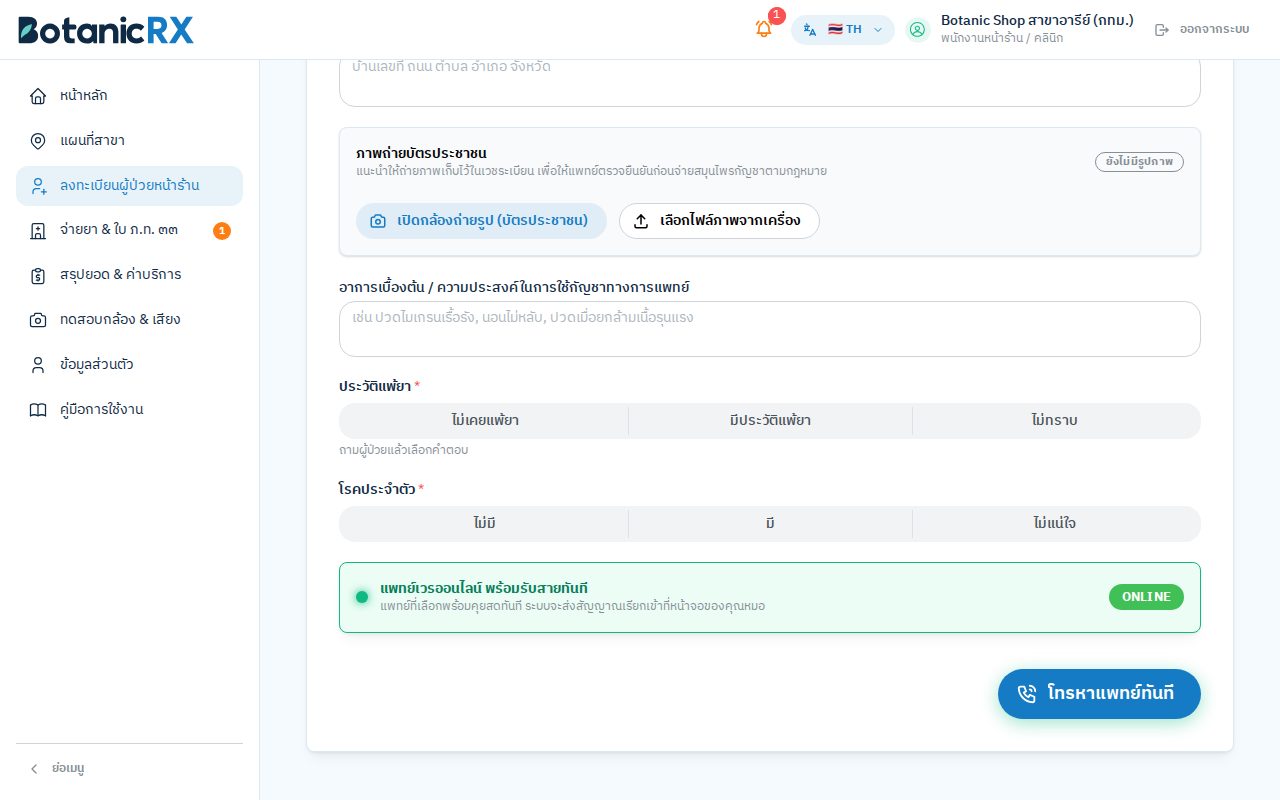Click เลือกไฟล์ภาพจากเครื่อง upload button

(719, 221)
